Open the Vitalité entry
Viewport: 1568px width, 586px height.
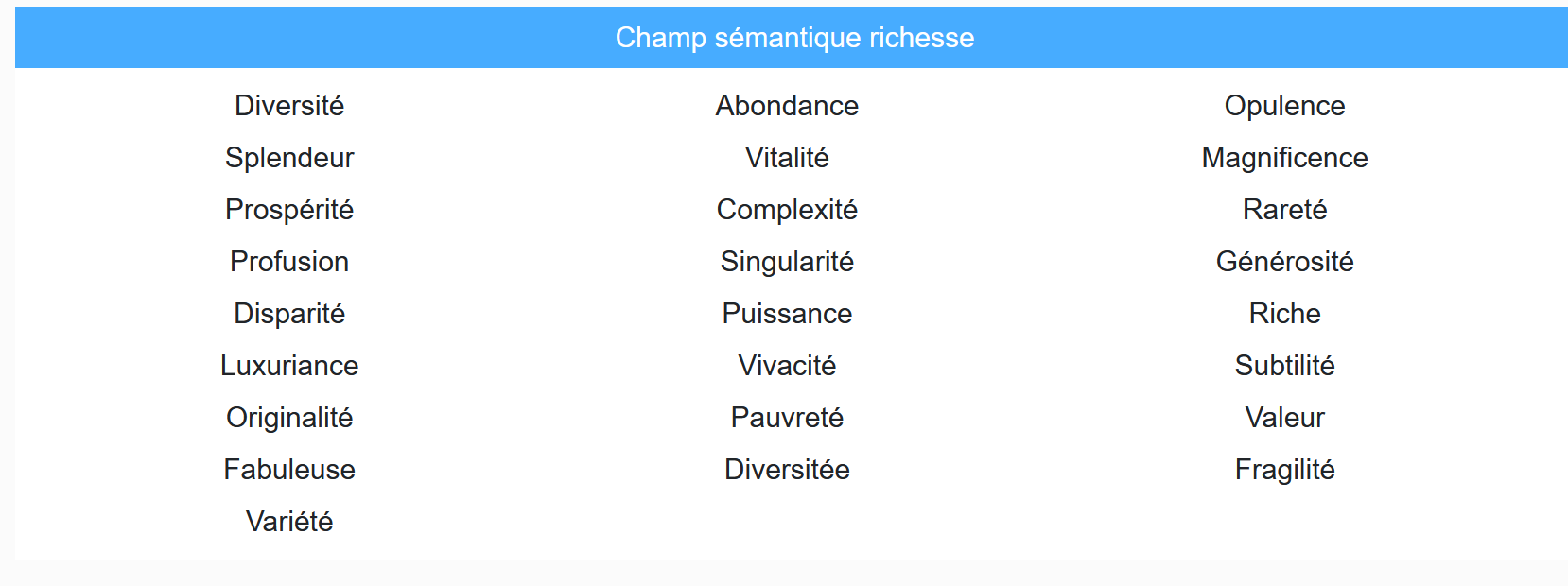787,158
